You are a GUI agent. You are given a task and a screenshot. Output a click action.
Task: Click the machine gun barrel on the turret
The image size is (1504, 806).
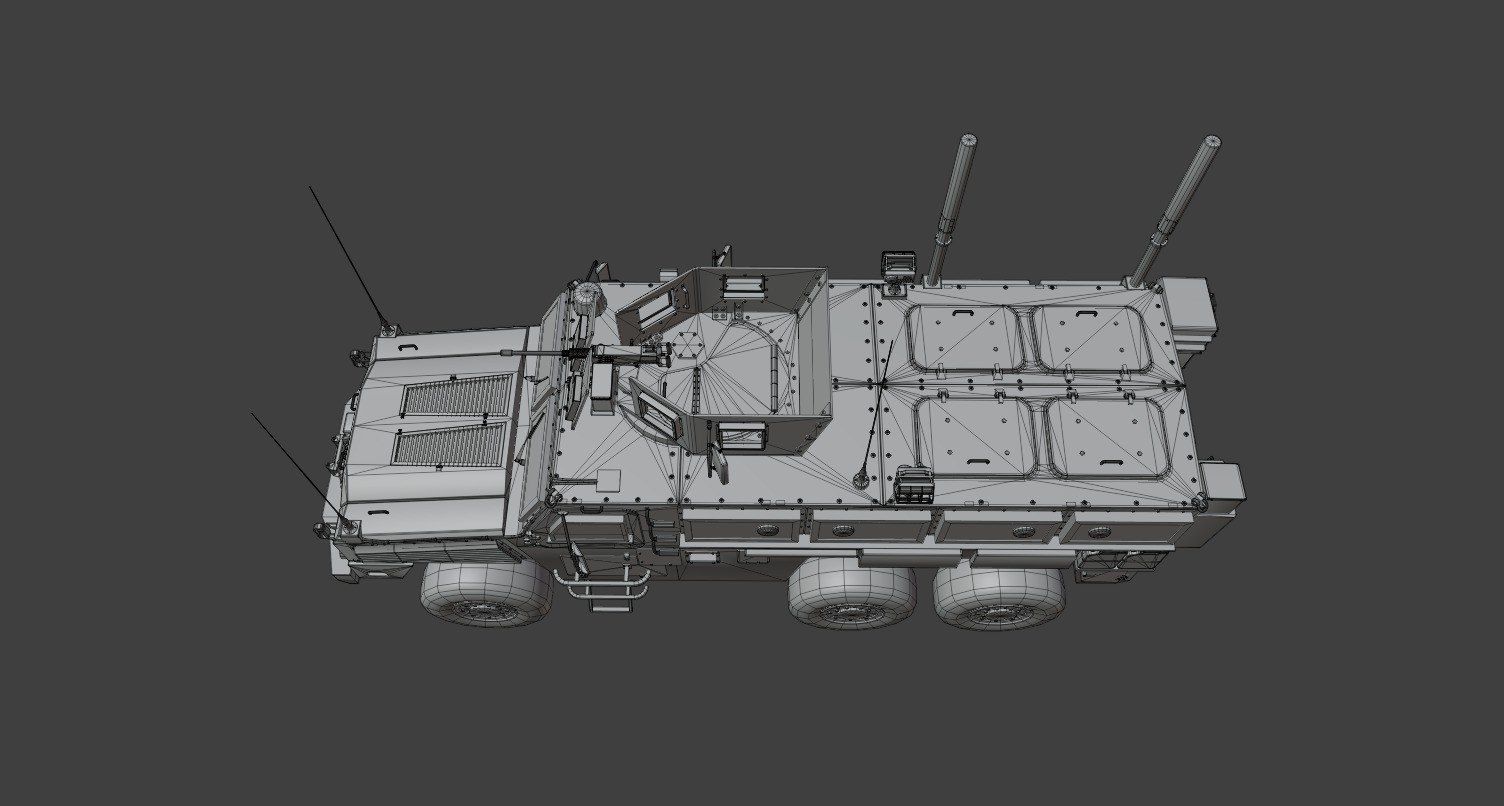531,352
